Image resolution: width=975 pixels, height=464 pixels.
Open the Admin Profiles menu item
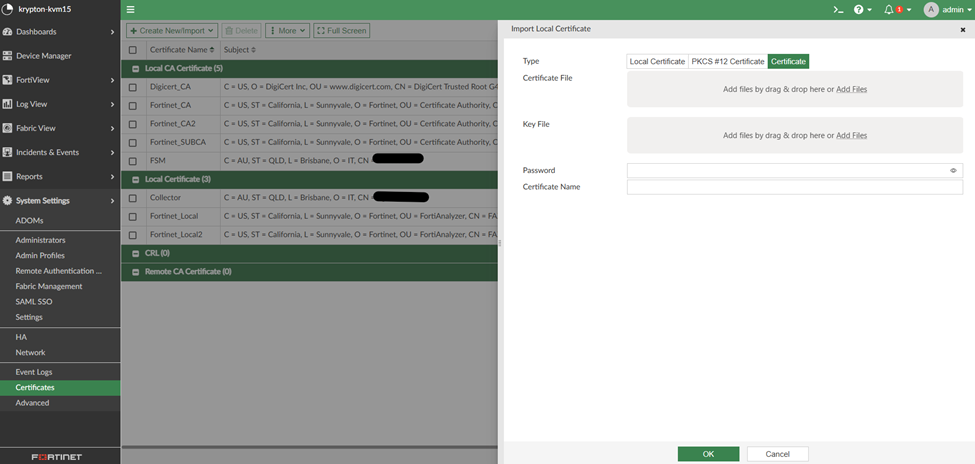point(40,256)
